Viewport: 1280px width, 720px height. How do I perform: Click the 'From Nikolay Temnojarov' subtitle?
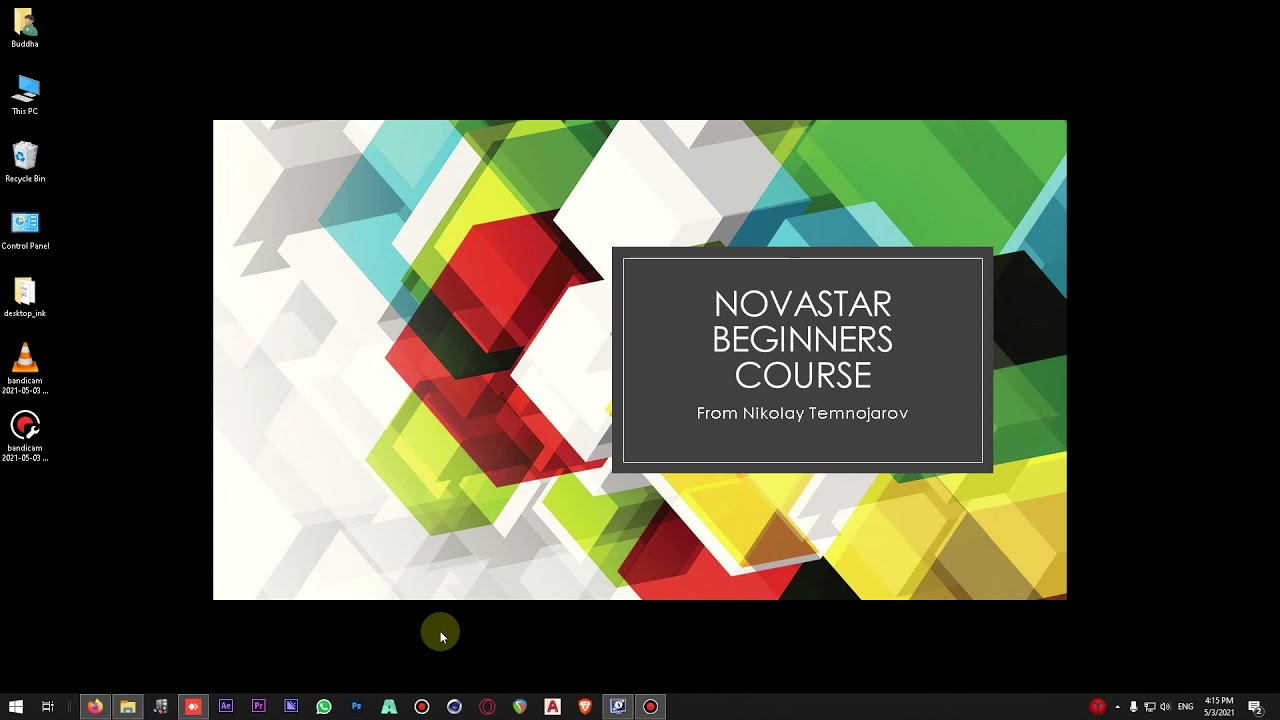[x=802, y=413]
